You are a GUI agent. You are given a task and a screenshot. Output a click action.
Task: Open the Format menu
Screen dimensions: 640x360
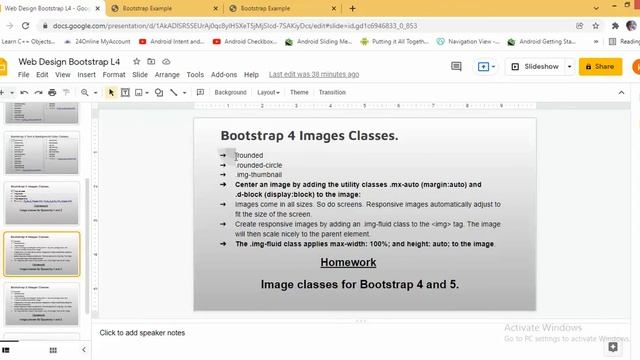click(x=114, y=75)
